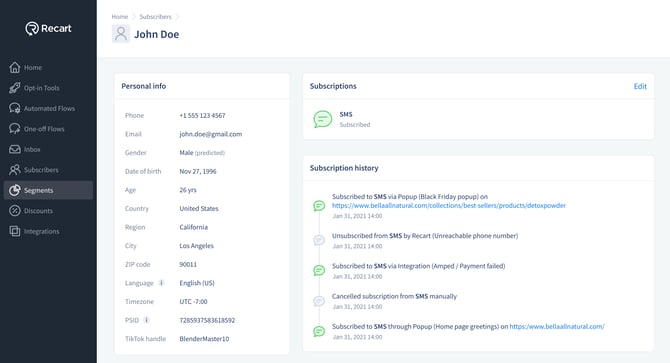Screen dimensions: 670x363
Task: Open the bellaallnatural.com homepage link
Action: pyautogui.click(x=557, y=326)
